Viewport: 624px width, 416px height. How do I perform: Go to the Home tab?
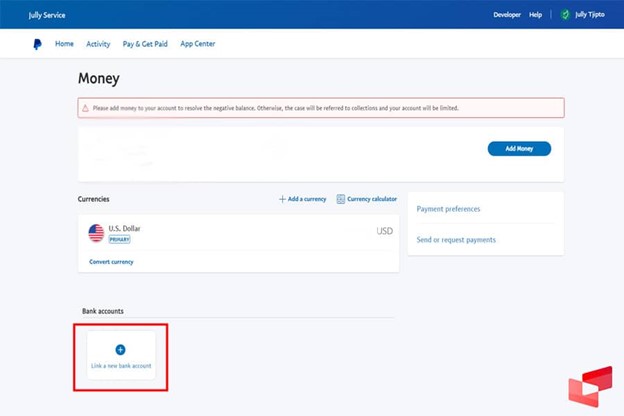coord(64,44)
